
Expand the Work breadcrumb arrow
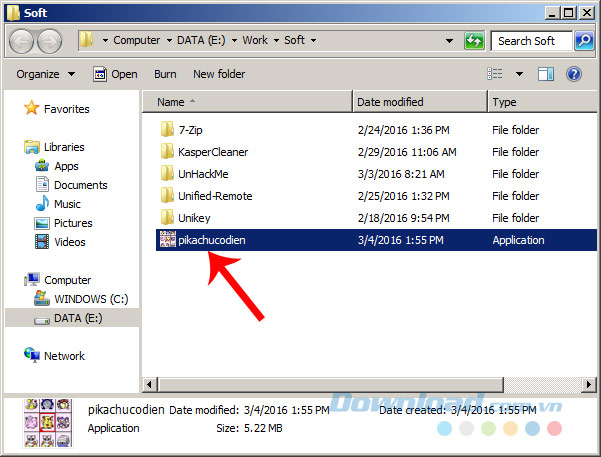point(276,40)
